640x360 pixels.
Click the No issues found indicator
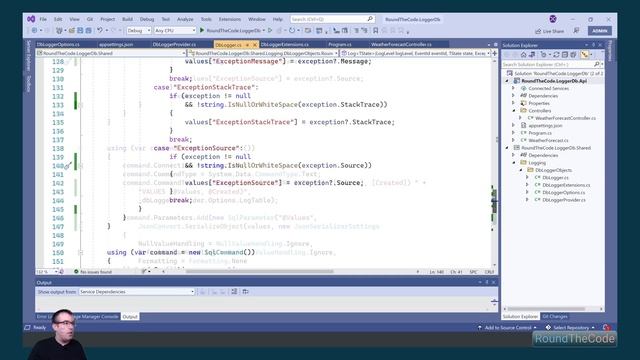coord(93,272)
